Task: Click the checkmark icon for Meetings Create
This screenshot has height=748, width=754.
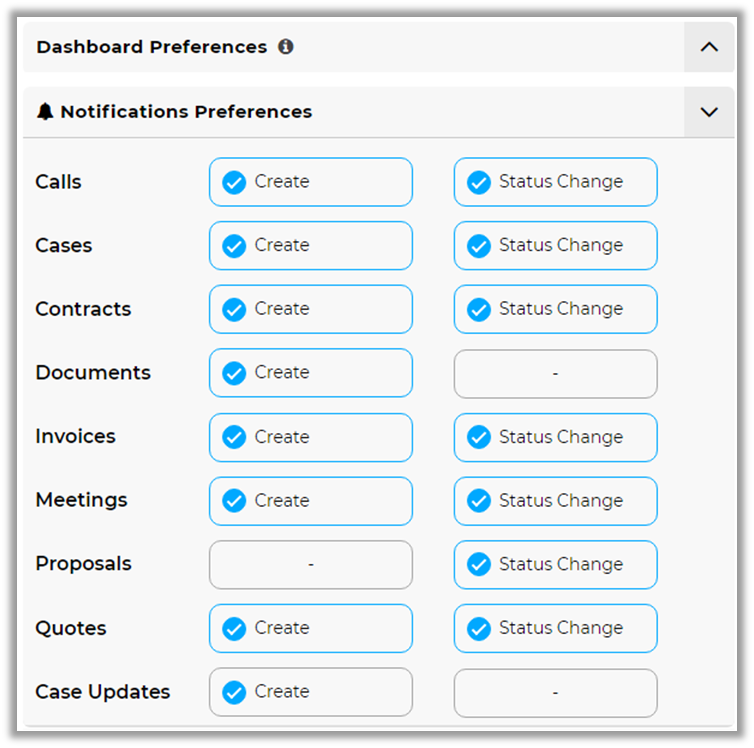Action: coord(234,501)
